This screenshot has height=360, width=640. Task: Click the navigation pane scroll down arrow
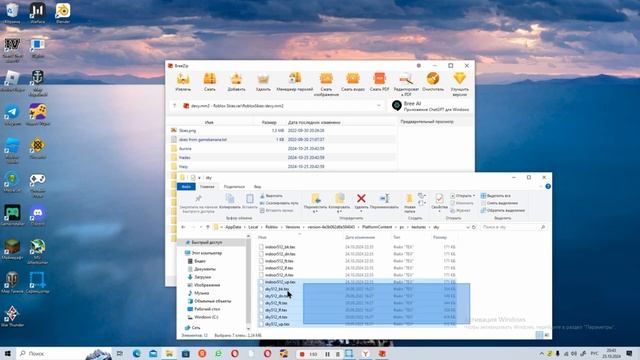(x=248, y=329)
